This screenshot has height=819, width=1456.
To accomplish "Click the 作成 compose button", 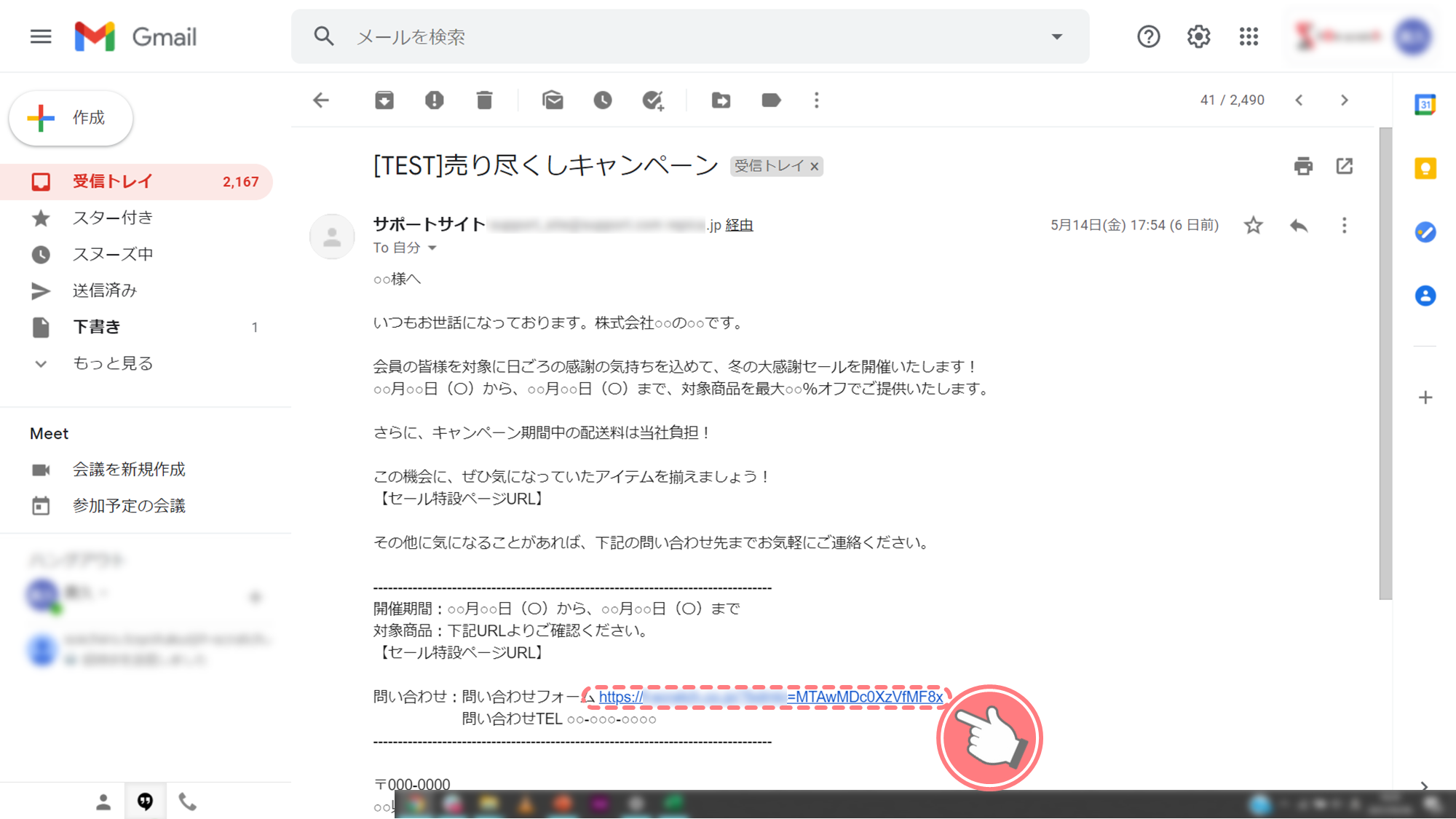I will 71,118.
